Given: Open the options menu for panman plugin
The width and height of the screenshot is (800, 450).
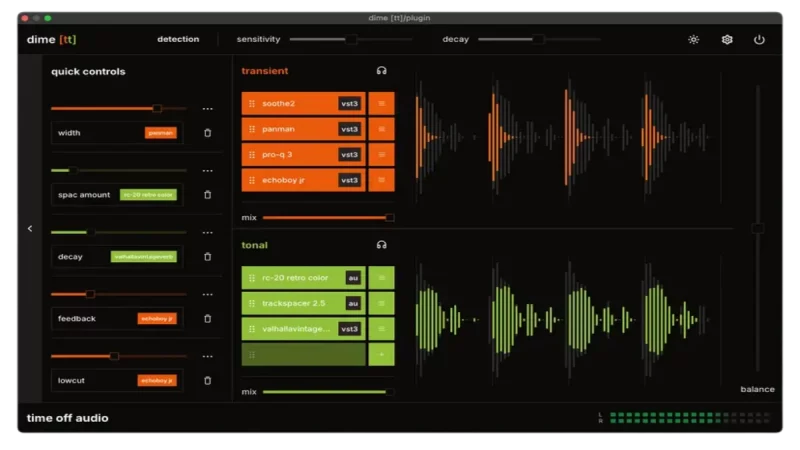Looking at the screenshot, I should coord(381,129).
